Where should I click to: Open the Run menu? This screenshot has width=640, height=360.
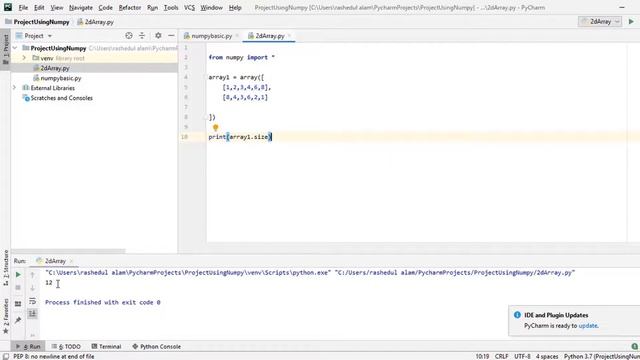[152, 8]
